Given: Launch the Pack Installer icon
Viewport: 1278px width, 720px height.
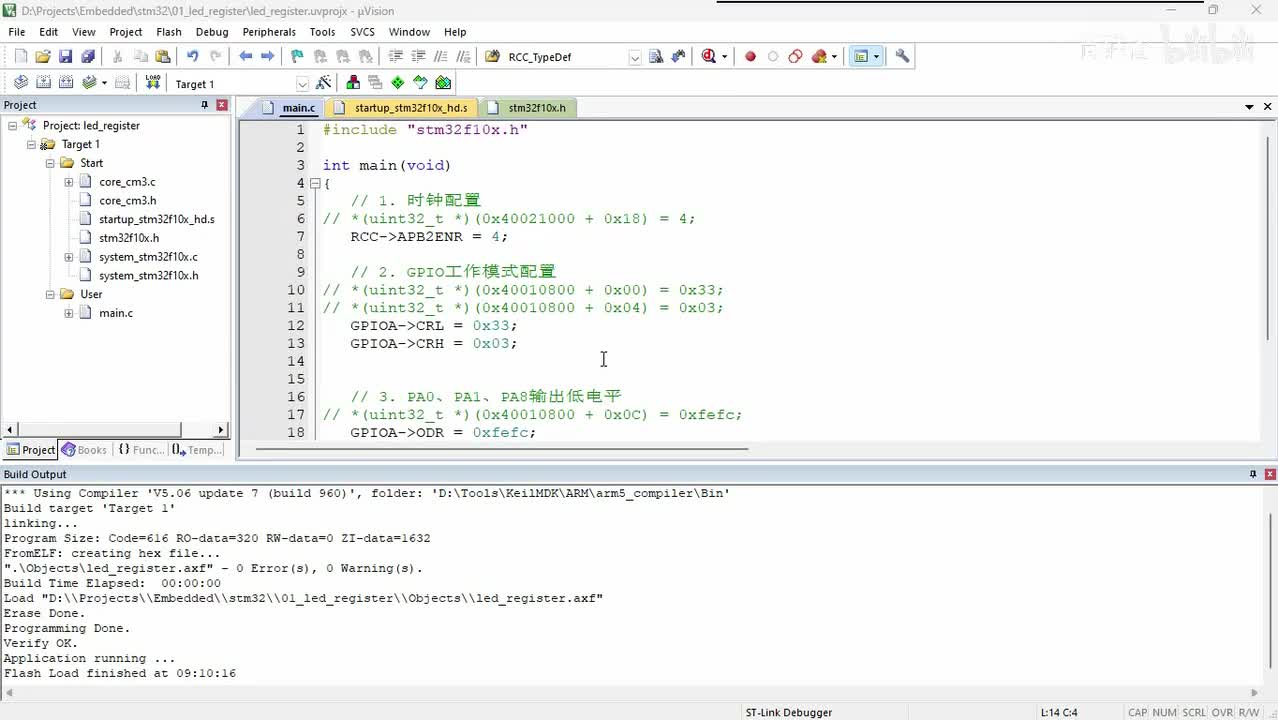Looking at the screenshot, I should pyautogui.click(x=443, y=83).
